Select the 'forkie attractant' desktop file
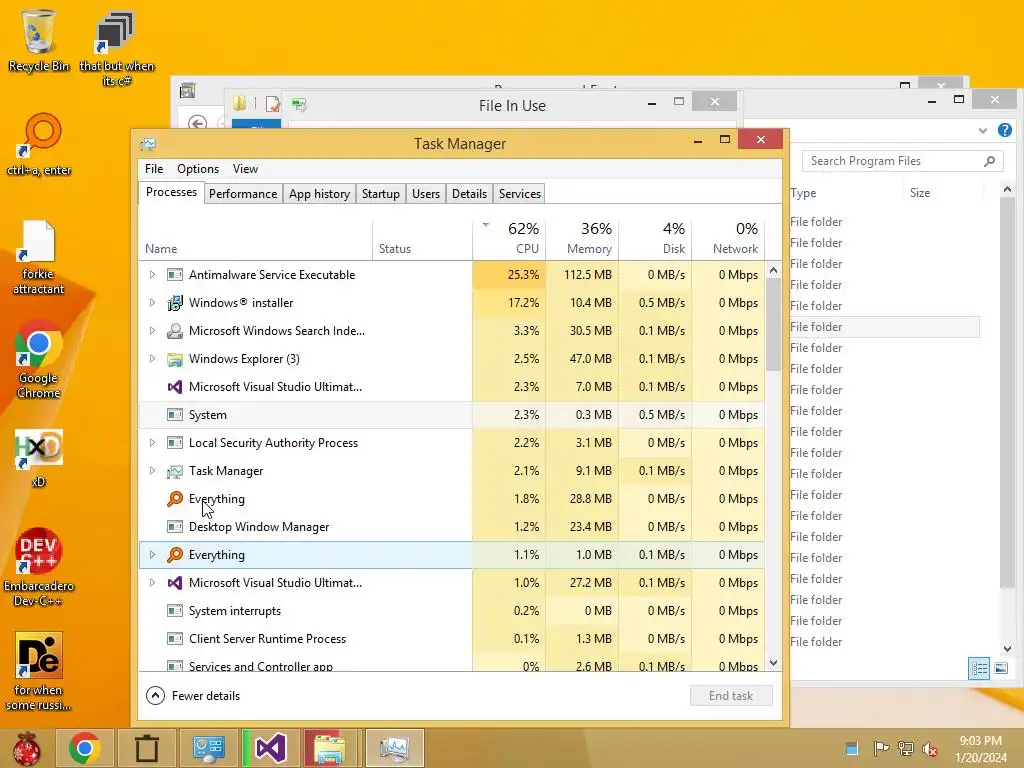 (39, 257)
